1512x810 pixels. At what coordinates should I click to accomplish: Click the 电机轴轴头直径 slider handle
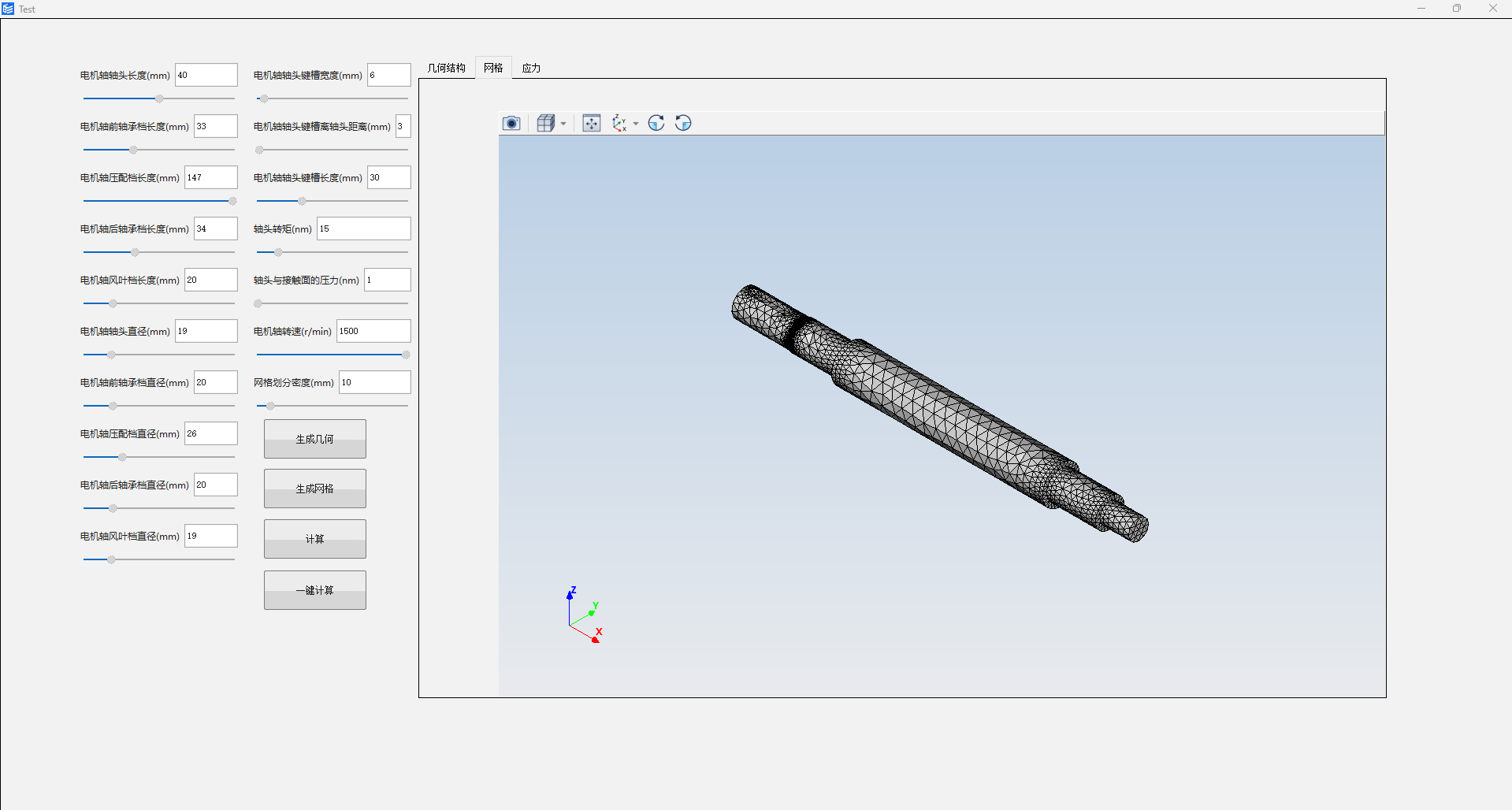[111, 355]
